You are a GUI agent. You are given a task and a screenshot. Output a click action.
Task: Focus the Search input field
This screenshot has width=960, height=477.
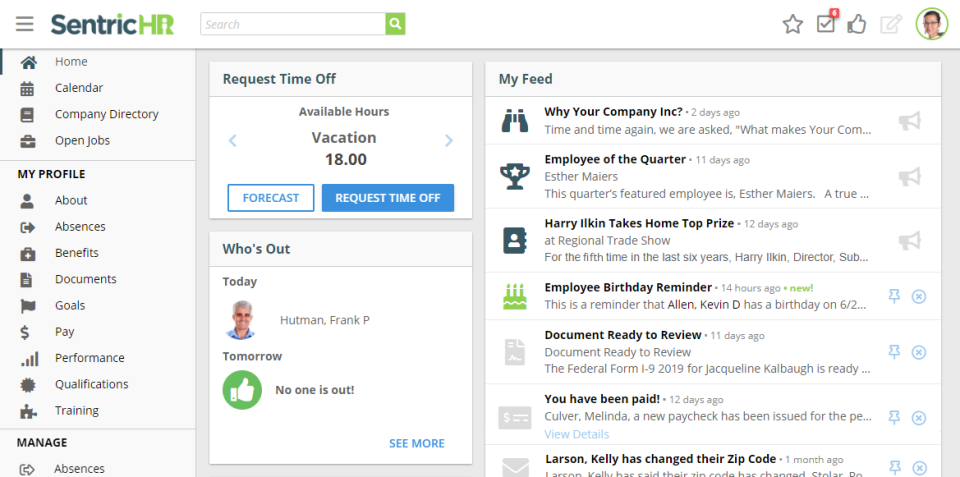pos(292,24)
